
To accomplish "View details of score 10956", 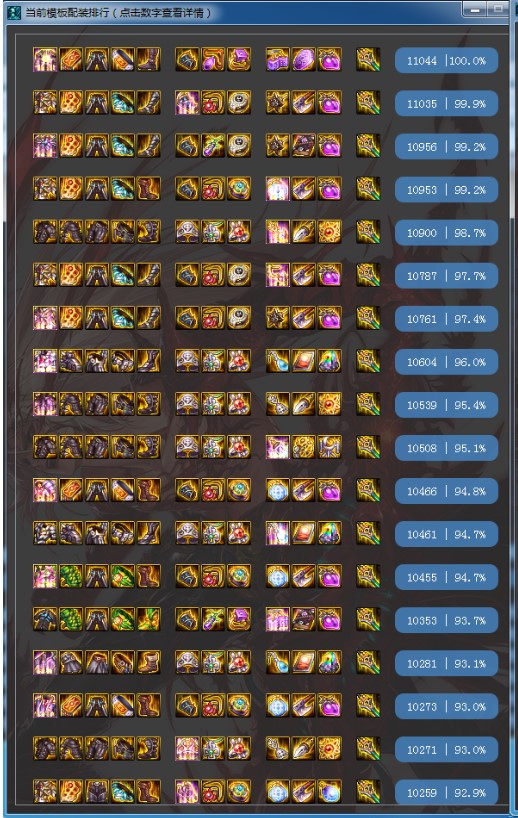I will click(x=446, y=147).
